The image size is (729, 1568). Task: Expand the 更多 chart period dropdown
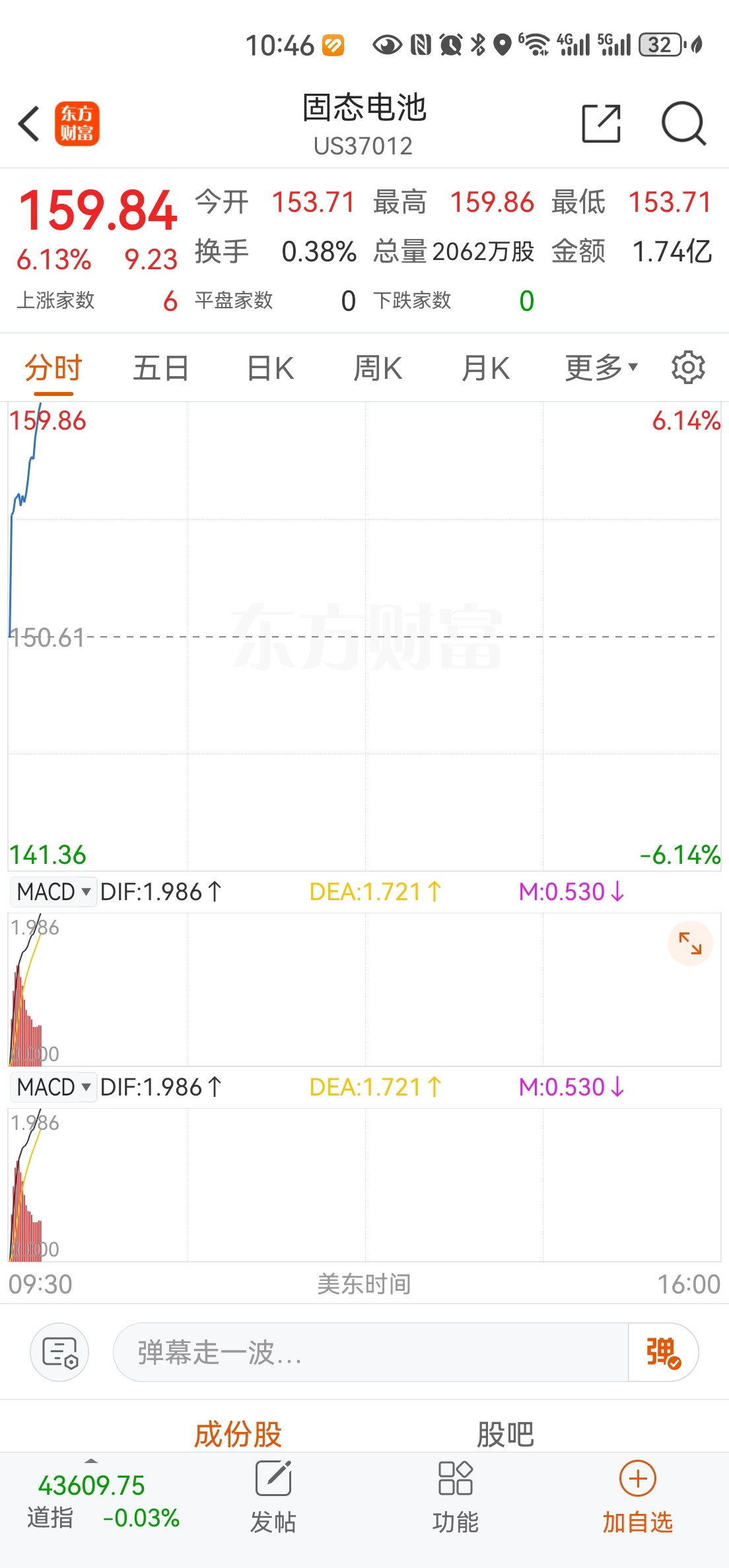(x=601, y=368)
